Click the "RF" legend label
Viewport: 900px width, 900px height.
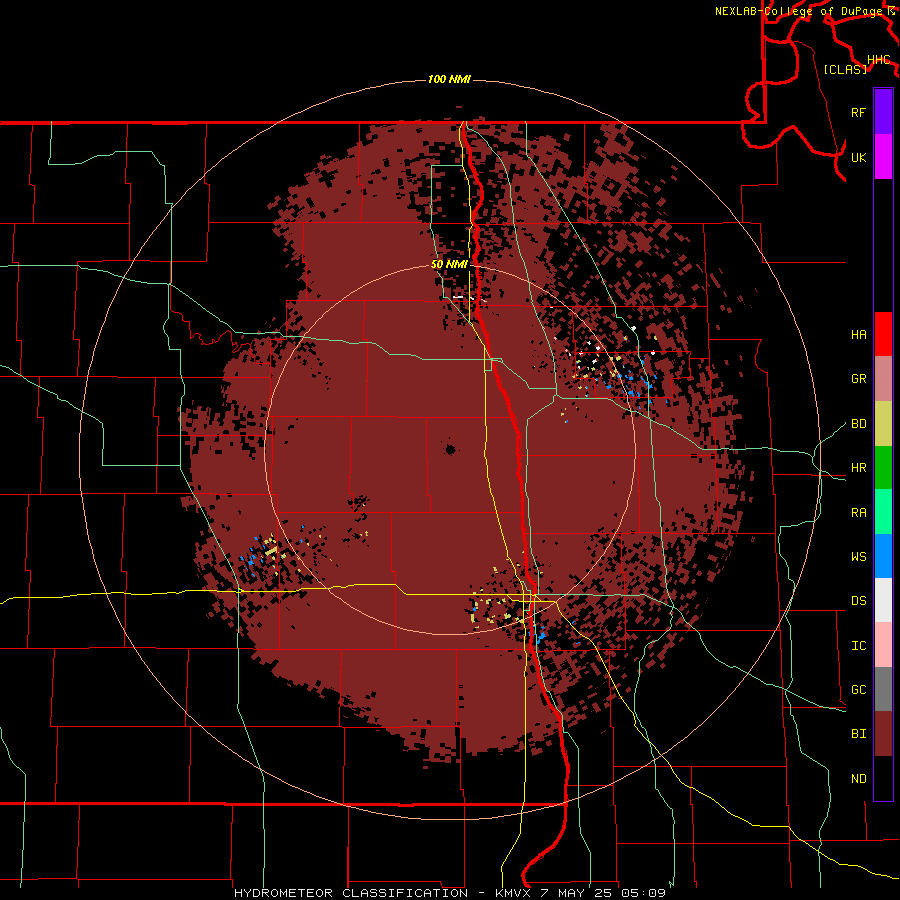858,112
